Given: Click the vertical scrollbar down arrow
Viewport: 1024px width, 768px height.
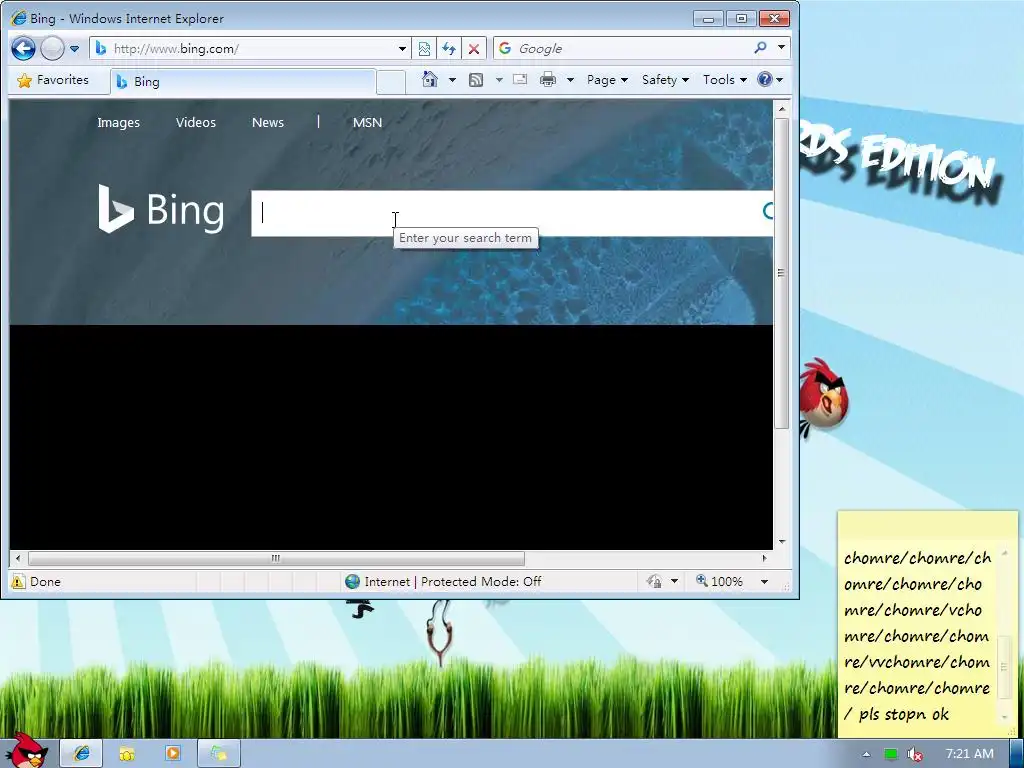Looking at the screenshot, I should click(x=782, y=541).
